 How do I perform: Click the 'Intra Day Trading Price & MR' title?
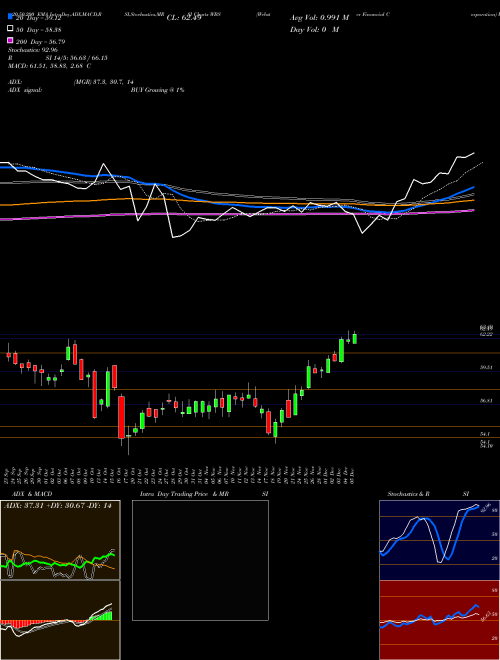pyautogui.click(x=184, y=494)
